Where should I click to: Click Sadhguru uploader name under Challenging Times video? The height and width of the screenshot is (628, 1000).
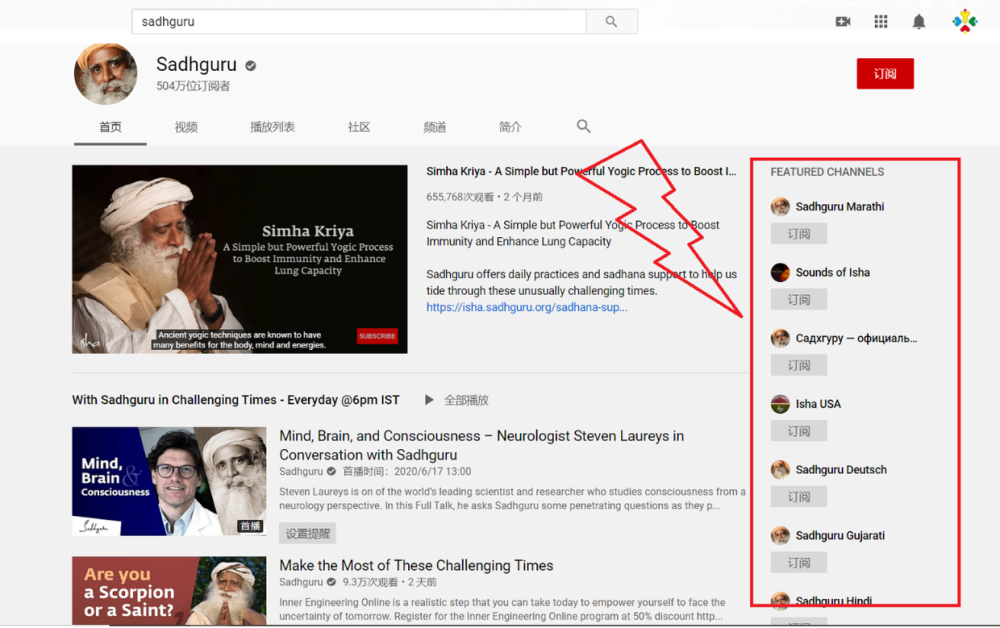click(x=301, y=582)
